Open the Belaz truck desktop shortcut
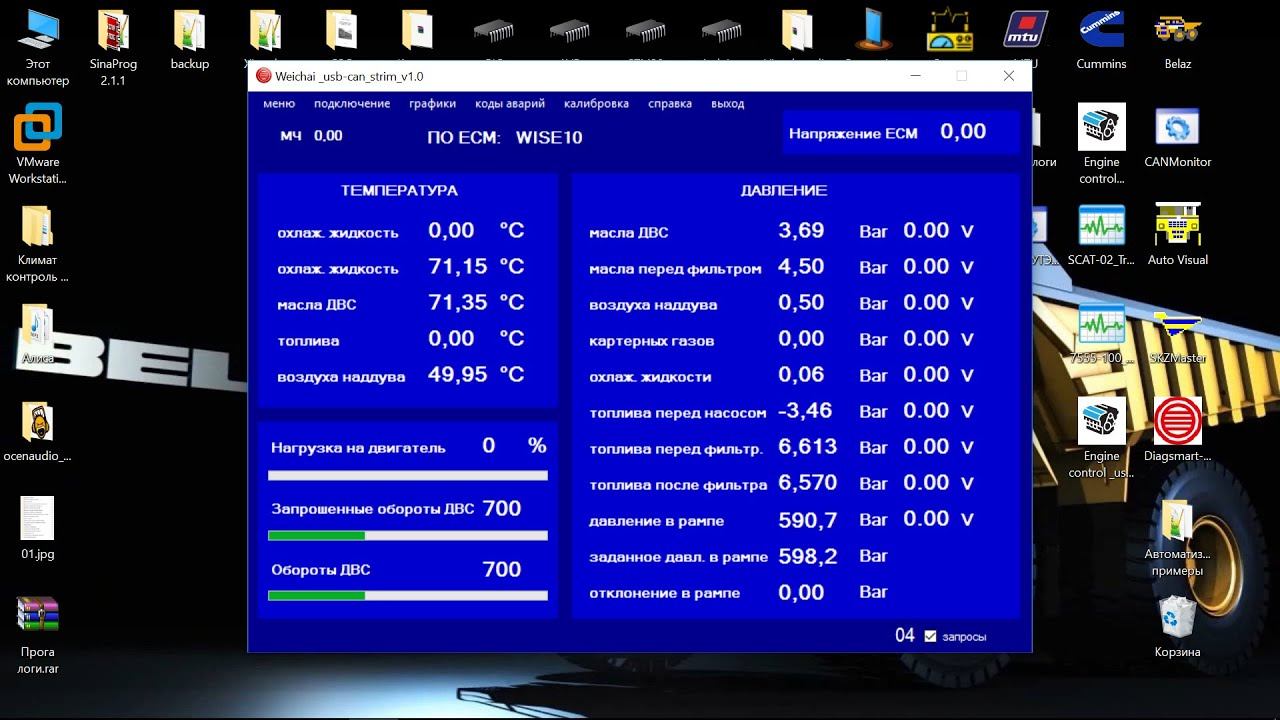 pos(1177,40)
